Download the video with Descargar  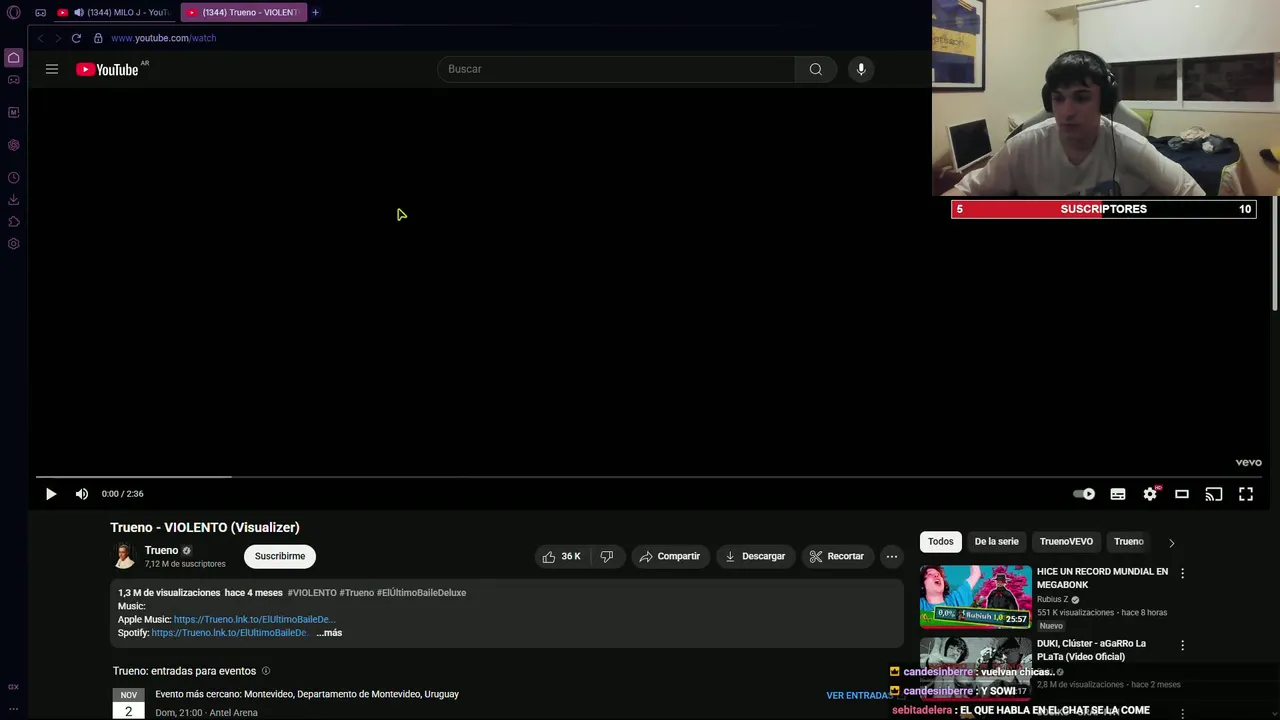pyautogui.click(x=755, y=556)
